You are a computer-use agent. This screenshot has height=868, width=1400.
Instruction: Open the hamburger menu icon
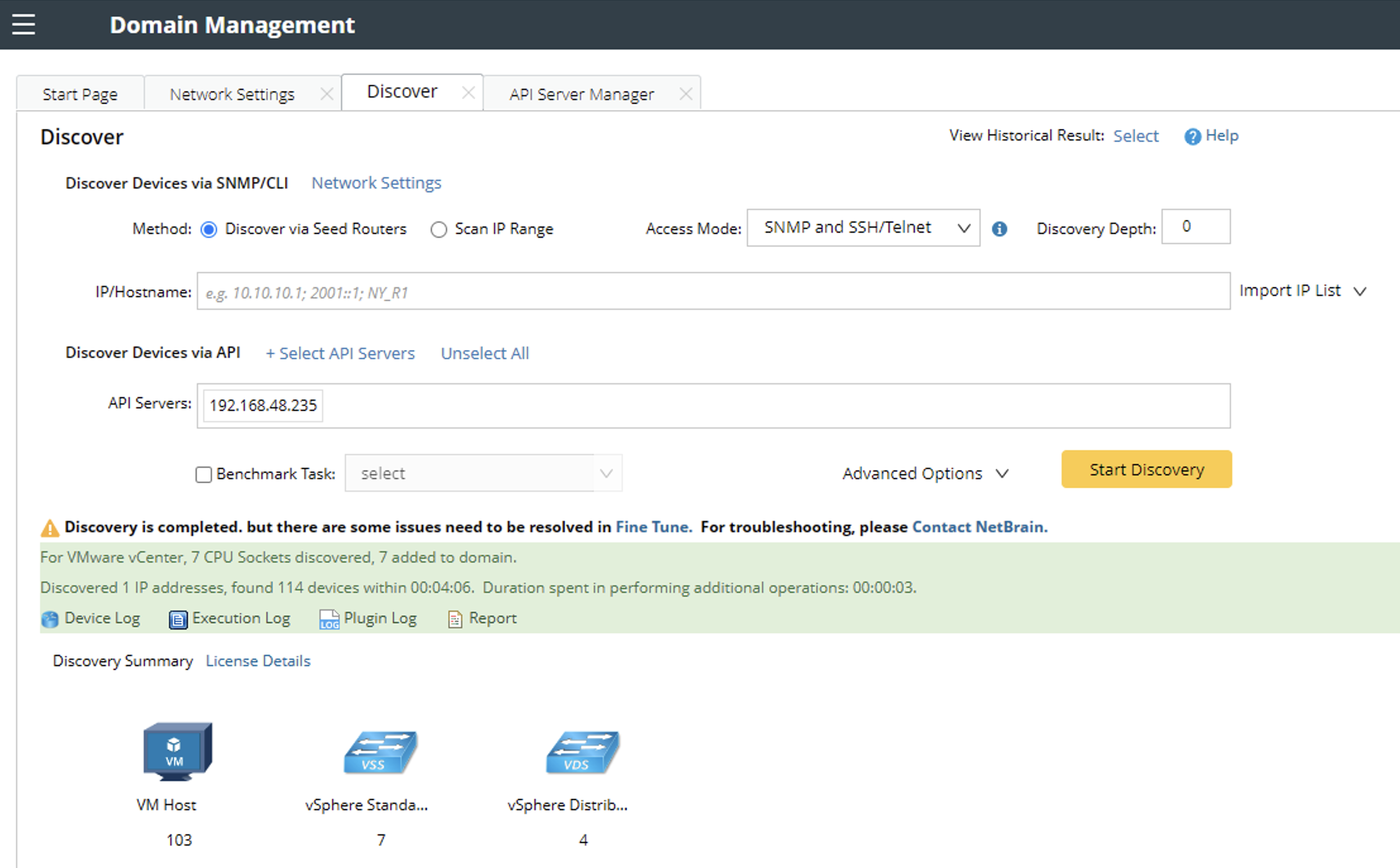[x=24, y=25]
